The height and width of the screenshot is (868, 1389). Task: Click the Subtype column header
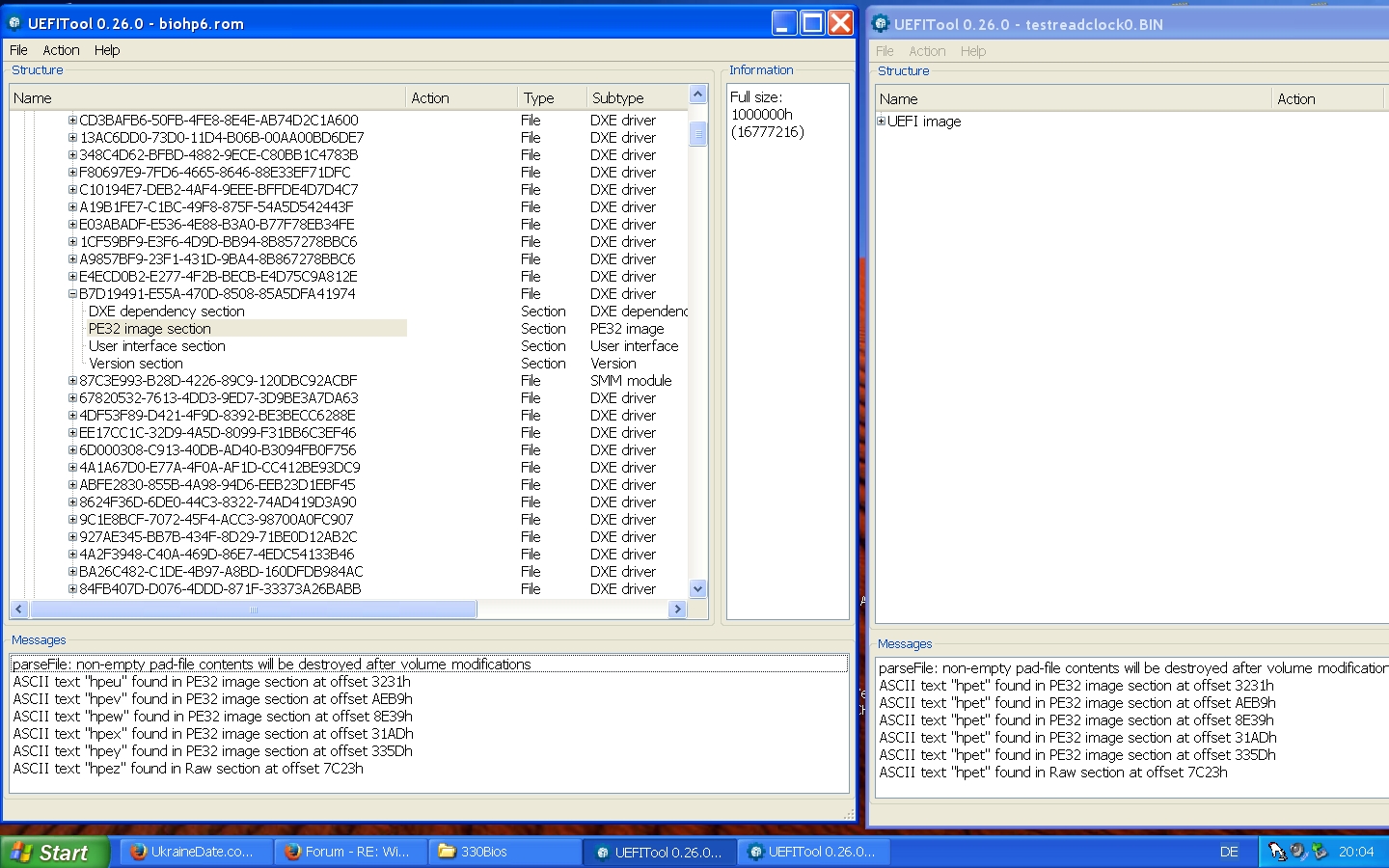(x=637, y=97)
